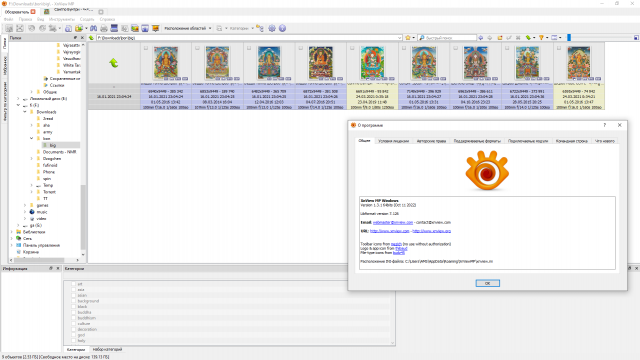This screenshot has height=360, width=640.
Task: Check the 'buddhism' category checkbox
Action: pos(74,318)
